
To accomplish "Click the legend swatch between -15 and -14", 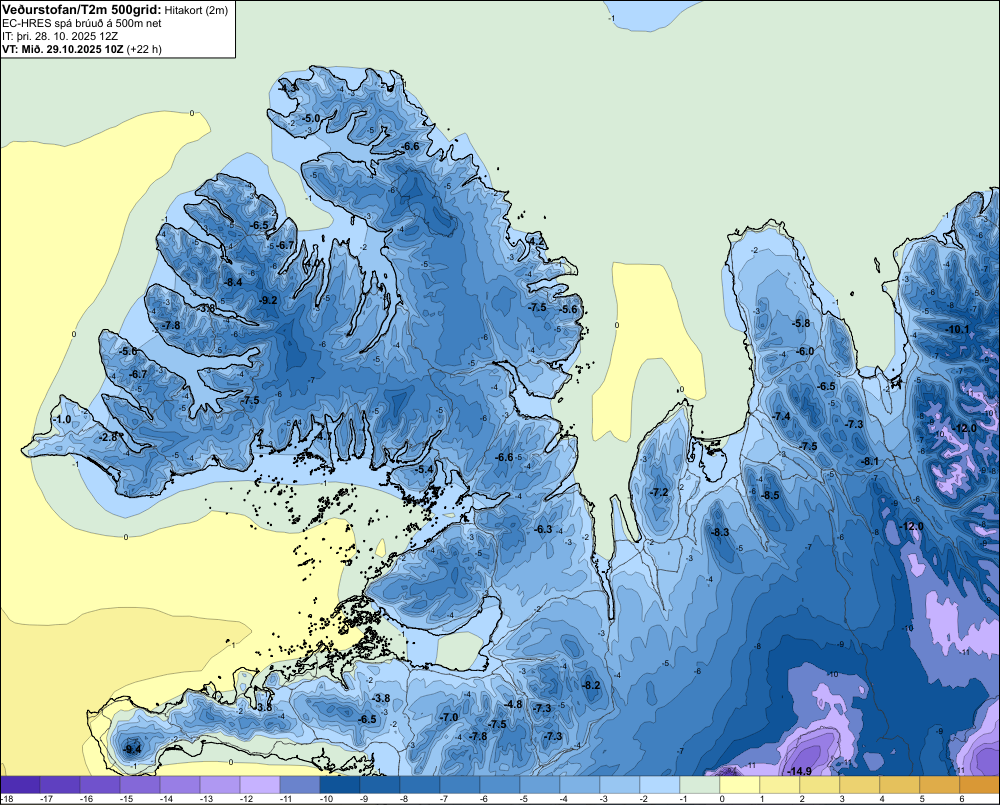I will pos(140,785).
